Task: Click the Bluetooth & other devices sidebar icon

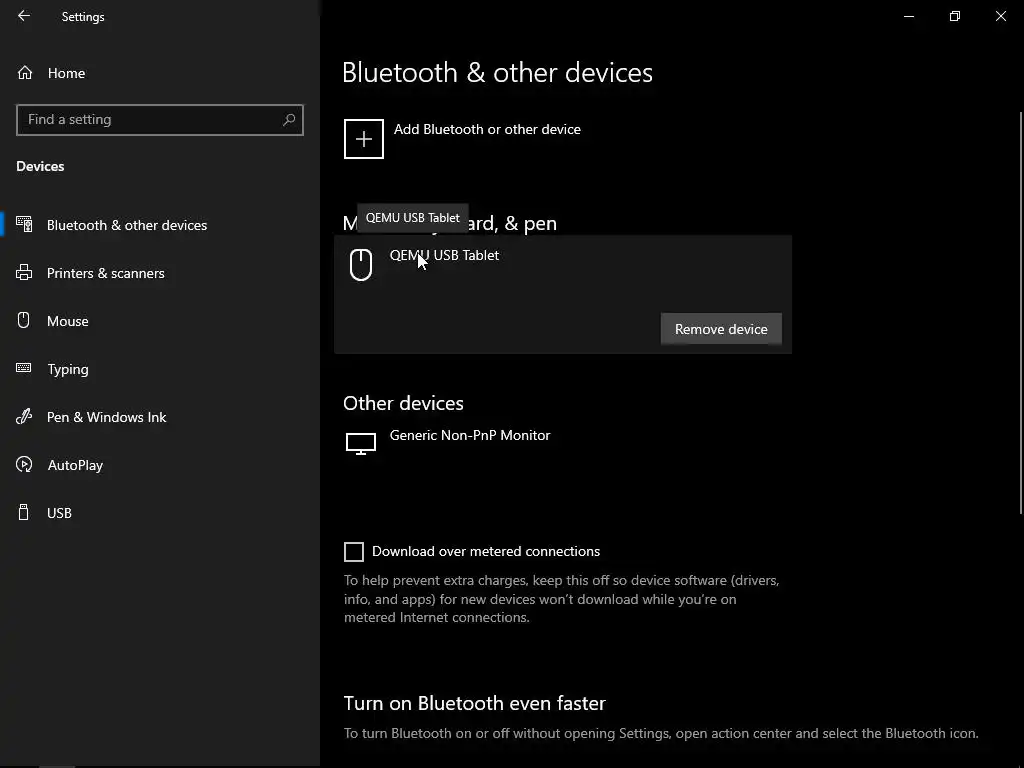Action: pyautogui.click(x=24, y=225)
